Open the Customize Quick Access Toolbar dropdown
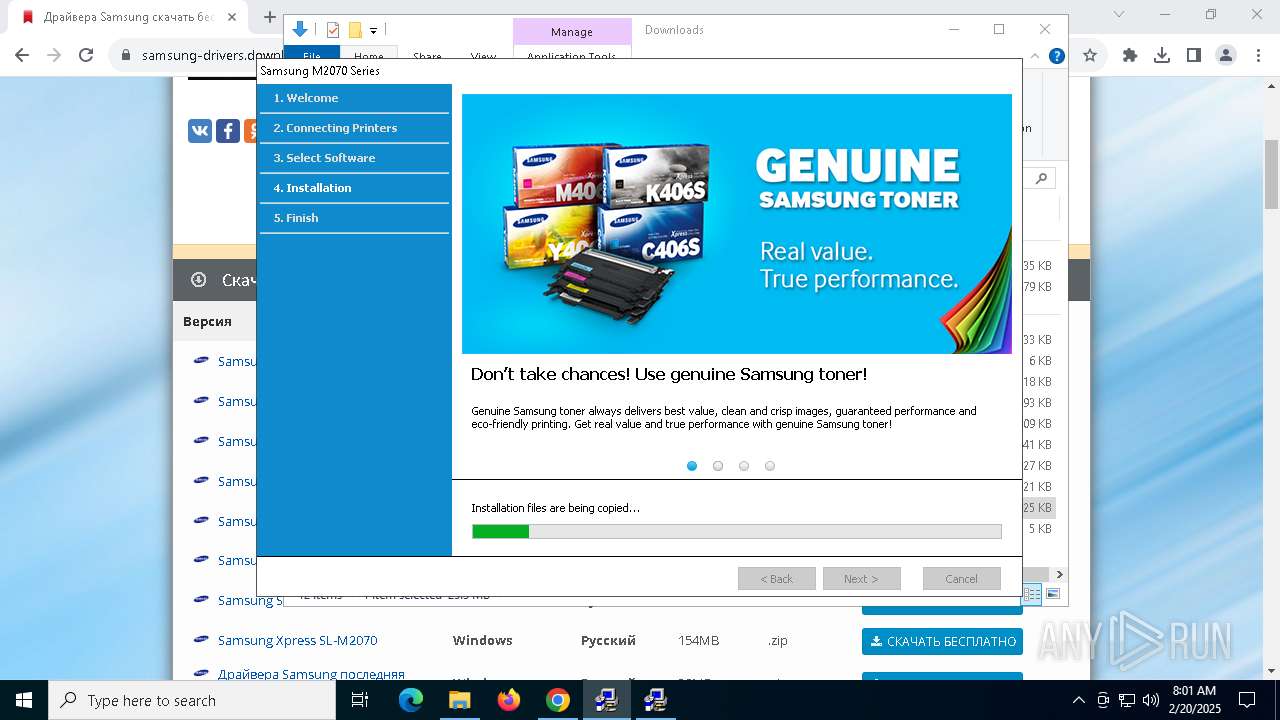 pyautogui.click(x=373, y=31)
